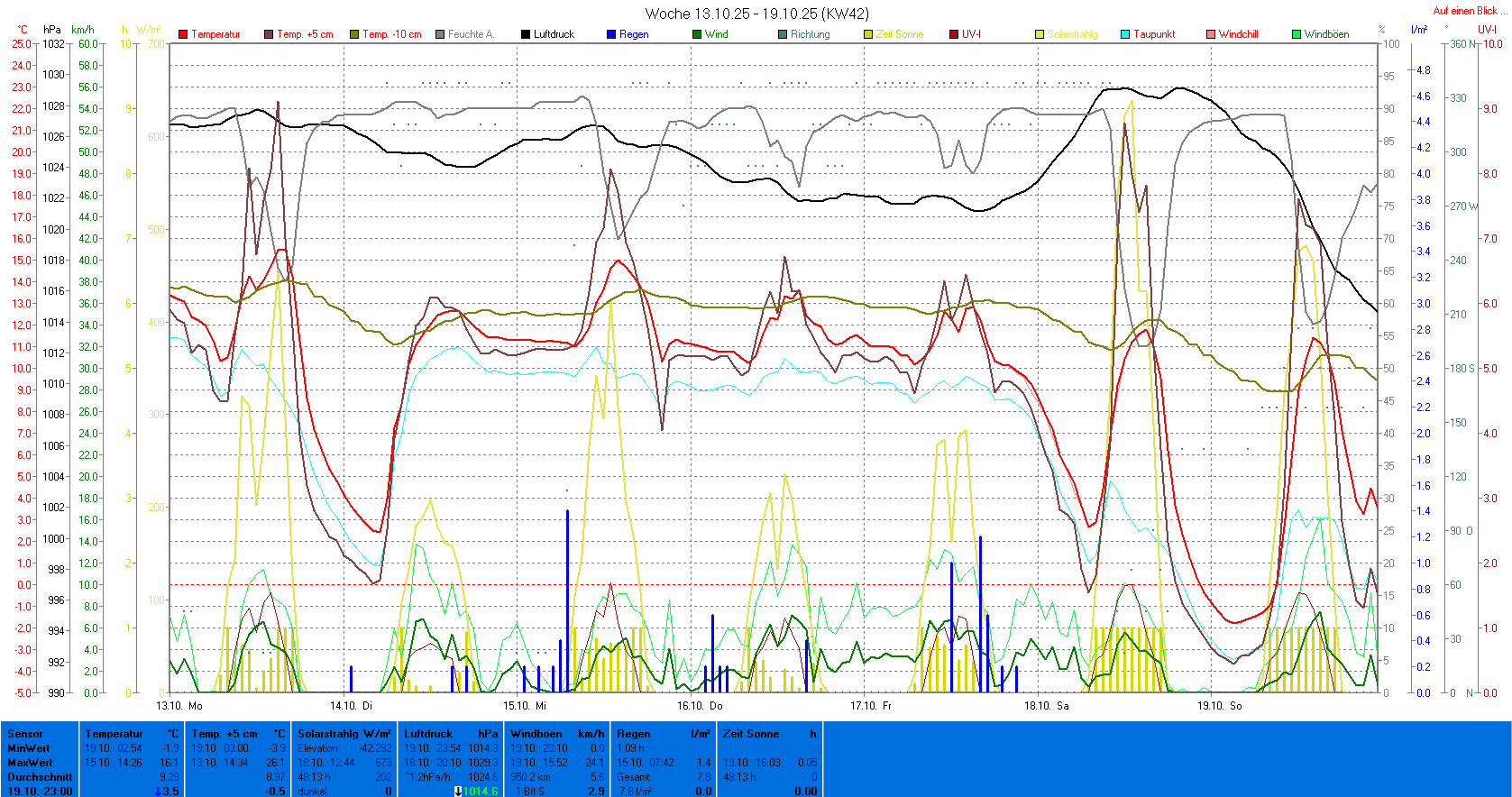Viewport: 1512px width, 797px height.
Task: Click the chart title Woche 13.10.25 - 19.10.25
Action: tap(756, 14)
